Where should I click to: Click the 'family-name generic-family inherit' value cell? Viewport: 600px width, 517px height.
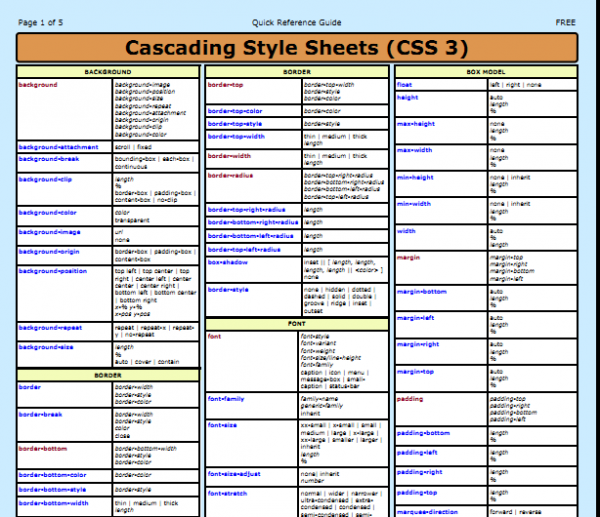point(343,406)
